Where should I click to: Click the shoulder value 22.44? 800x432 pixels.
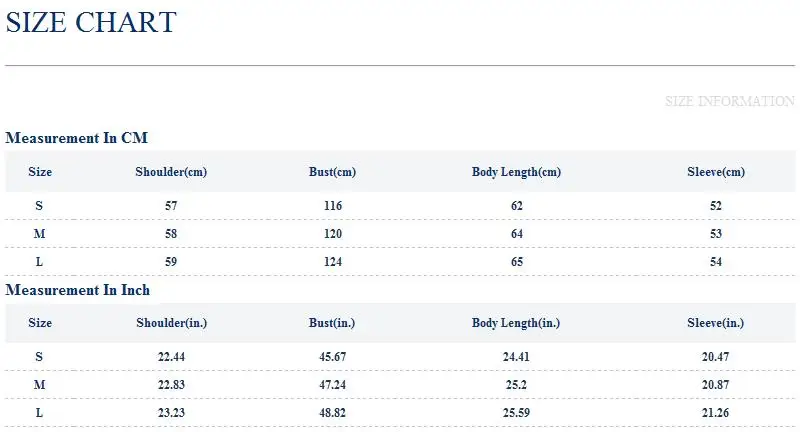pyautogui.click(x=171, y=357)
